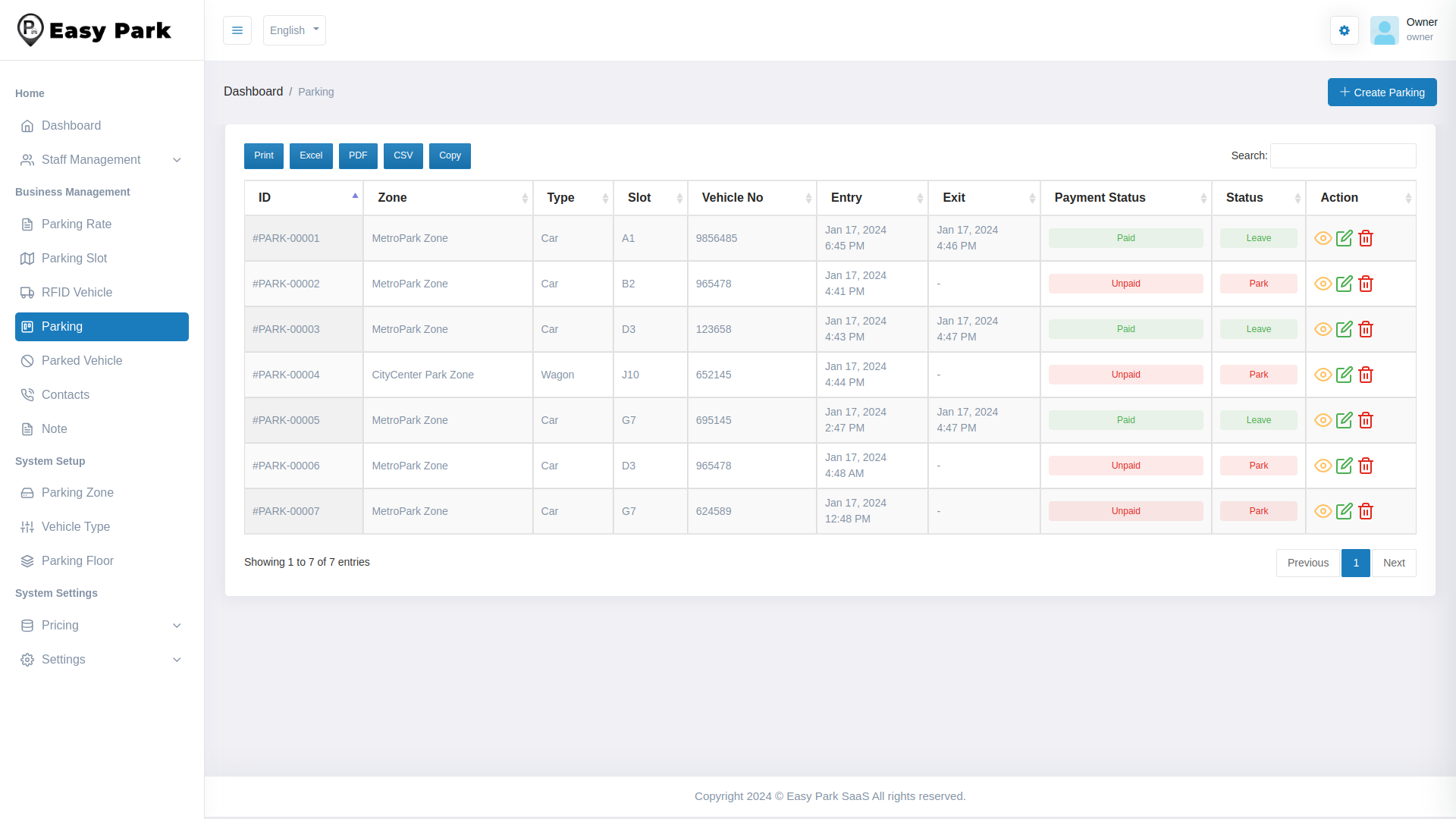
Task: Click the Dashboard breadcrumb link
Action: [253, 91]
